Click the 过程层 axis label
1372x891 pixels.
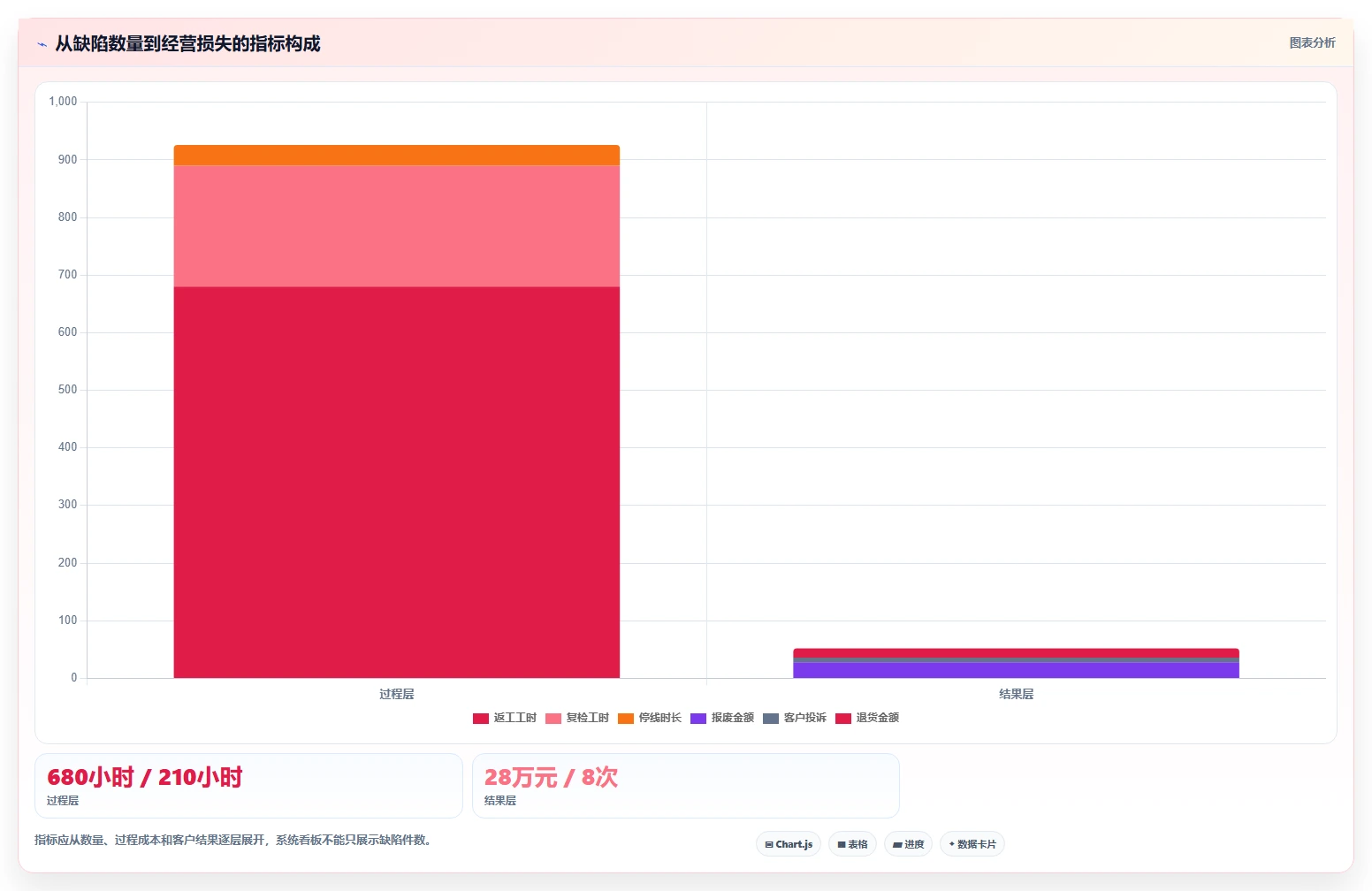coord(397,694)
